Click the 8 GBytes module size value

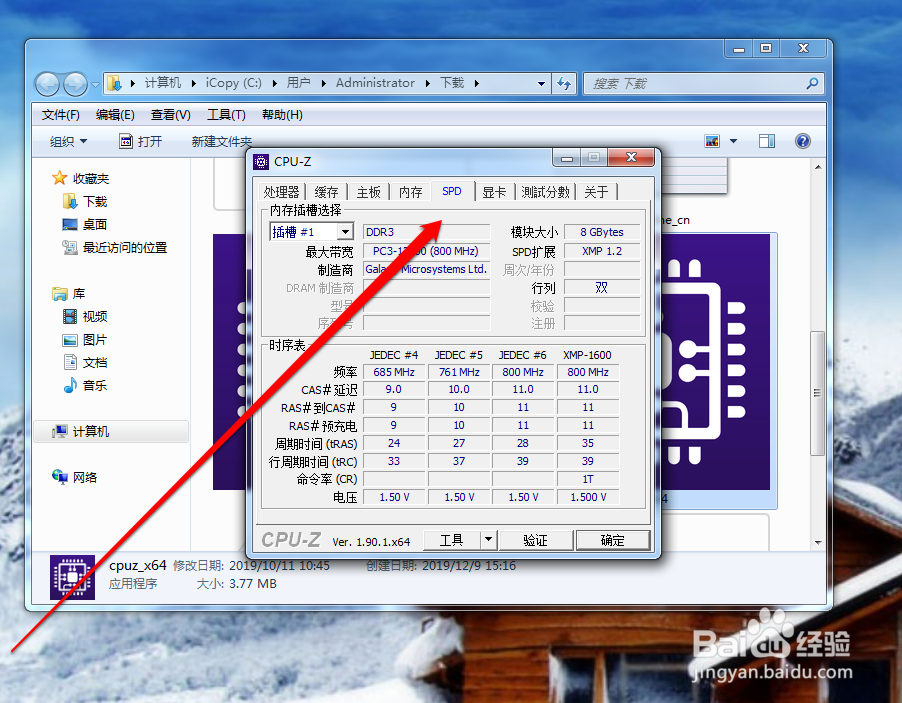click(x=602, y=232)
